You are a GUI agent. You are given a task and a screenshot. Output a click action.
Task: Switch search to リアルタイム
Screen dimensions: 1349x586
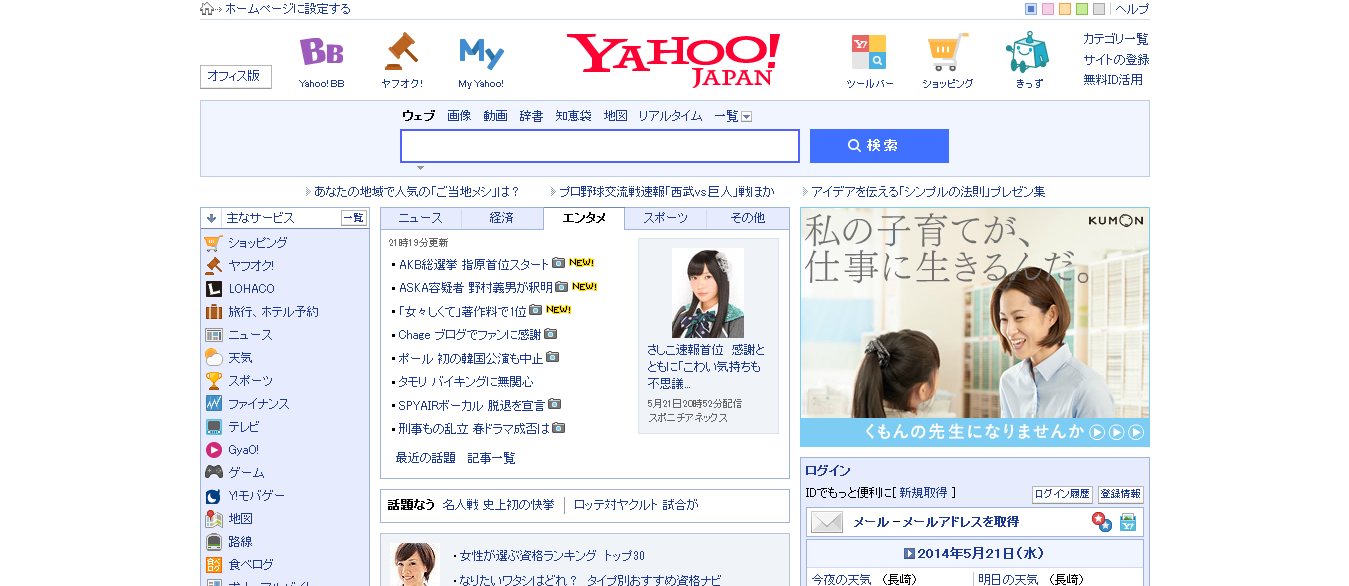(x=670, y=116)
